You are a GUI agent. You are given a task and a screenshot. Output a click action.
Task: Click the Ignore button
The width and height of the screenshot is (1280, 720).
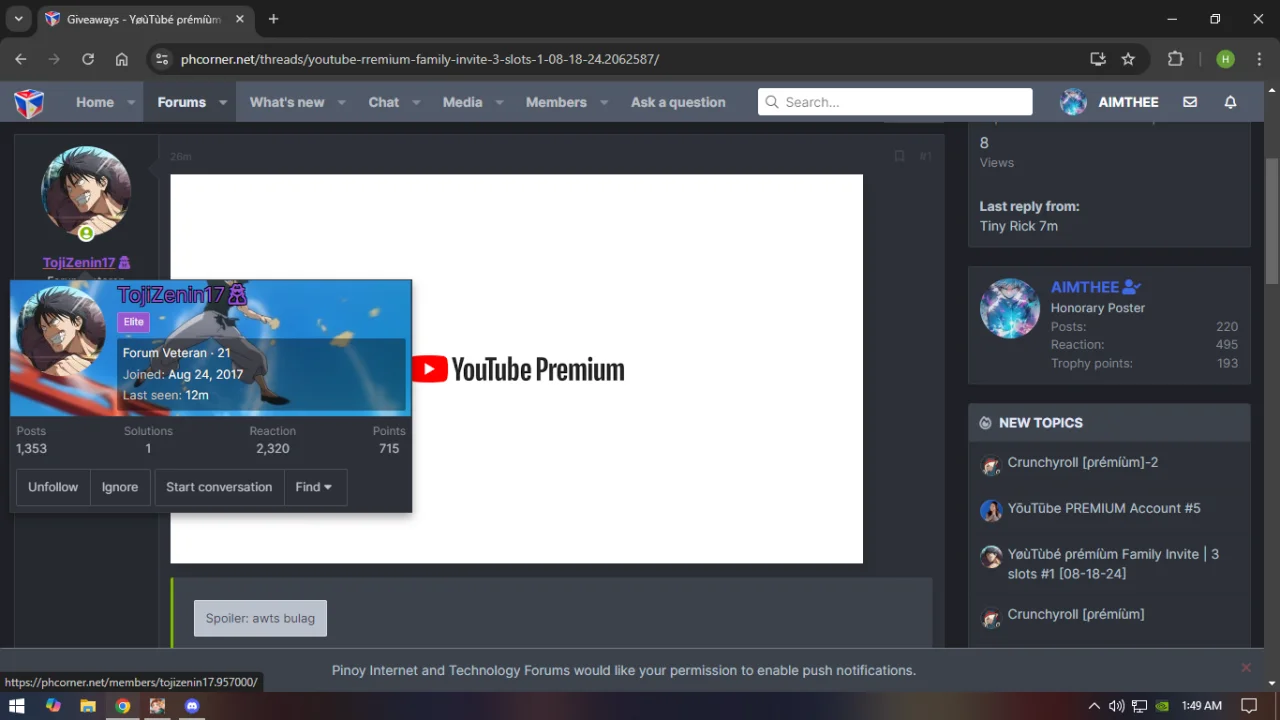point(120,487)
